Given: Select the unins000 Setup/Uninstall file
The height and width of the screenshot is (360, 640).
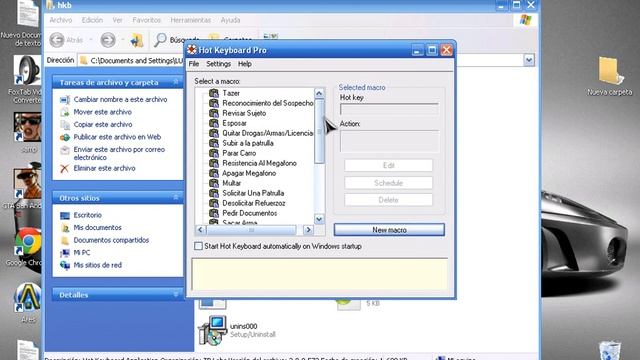Looking at the screenshot, I should click(x=238, y=330).
